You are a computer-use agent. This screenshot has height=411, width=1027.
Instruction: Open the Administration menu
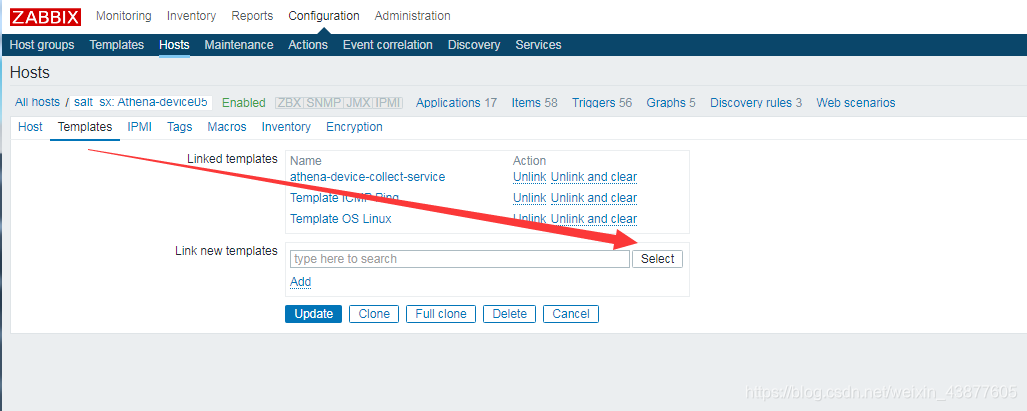[x=413, y=16]
